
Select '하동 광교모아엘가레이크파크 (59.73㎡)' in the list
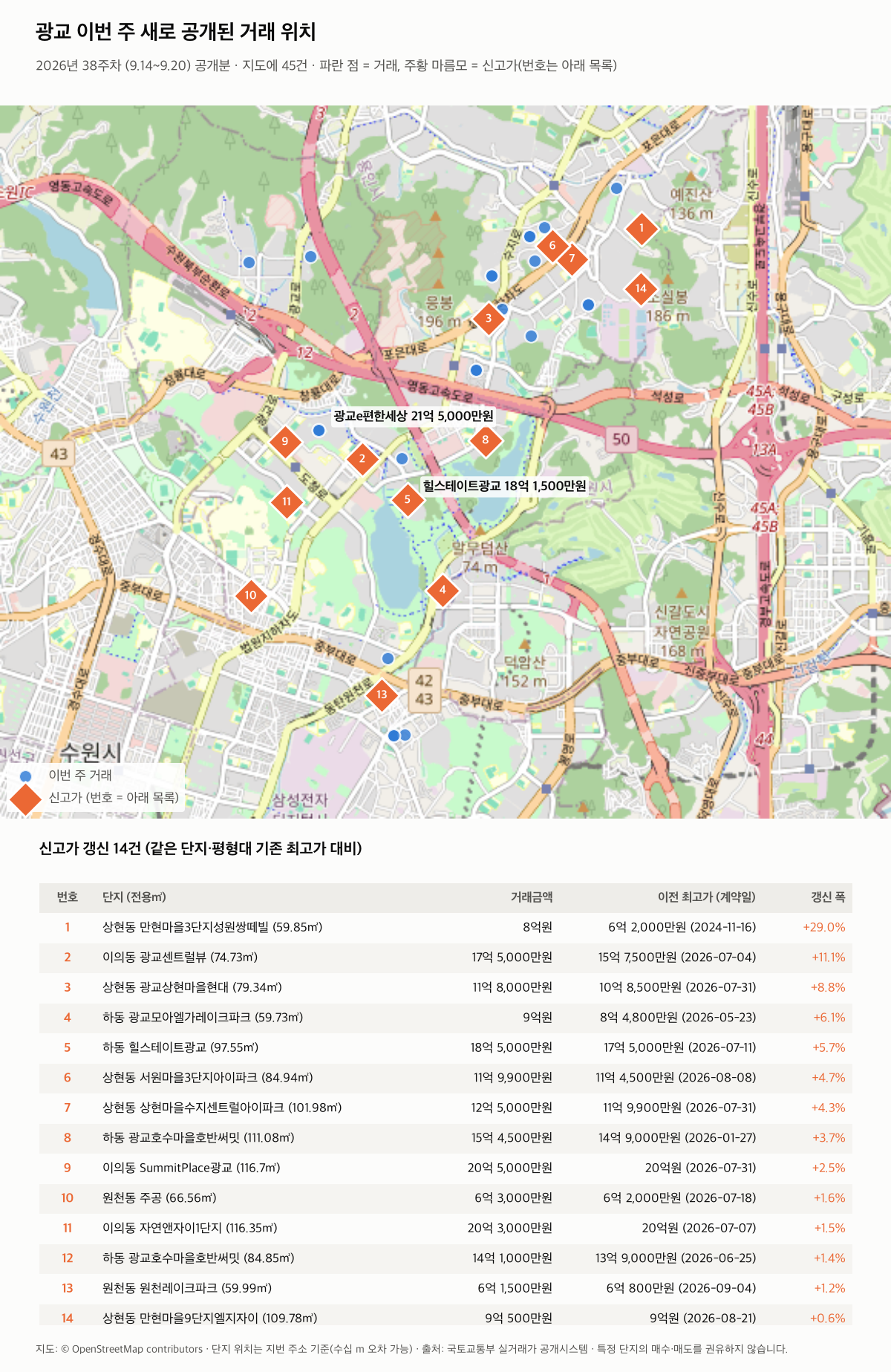tap(203, 1018)
